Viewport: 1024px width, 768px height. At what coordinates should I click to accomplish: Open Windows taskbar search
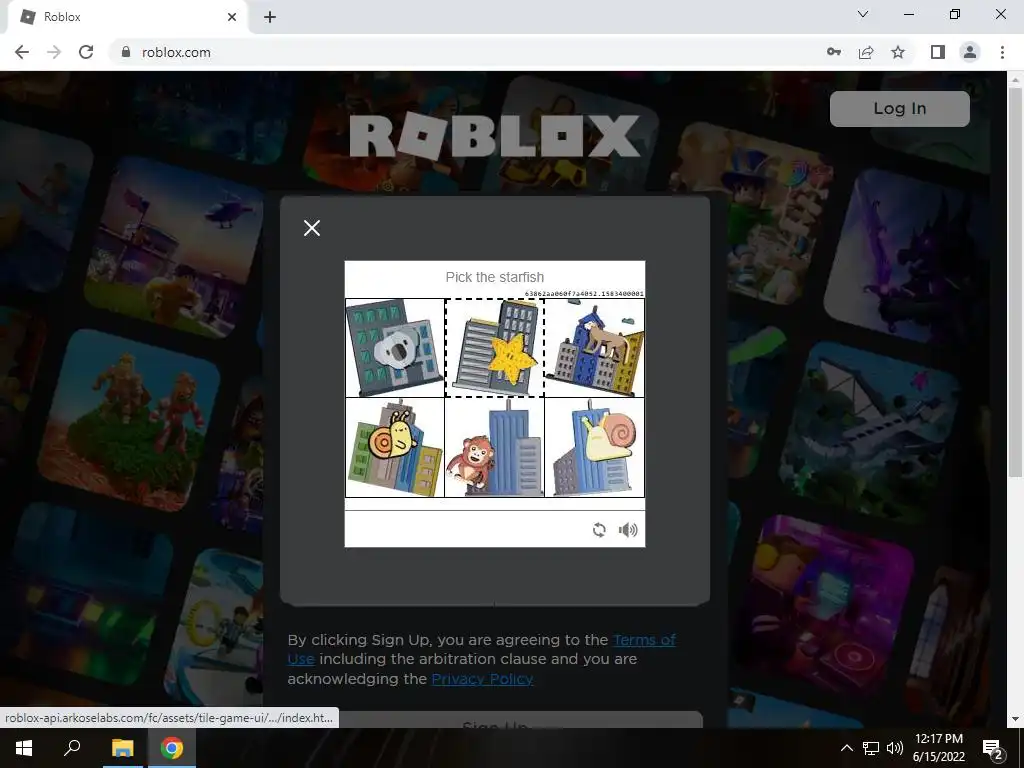tap(72, 748)
